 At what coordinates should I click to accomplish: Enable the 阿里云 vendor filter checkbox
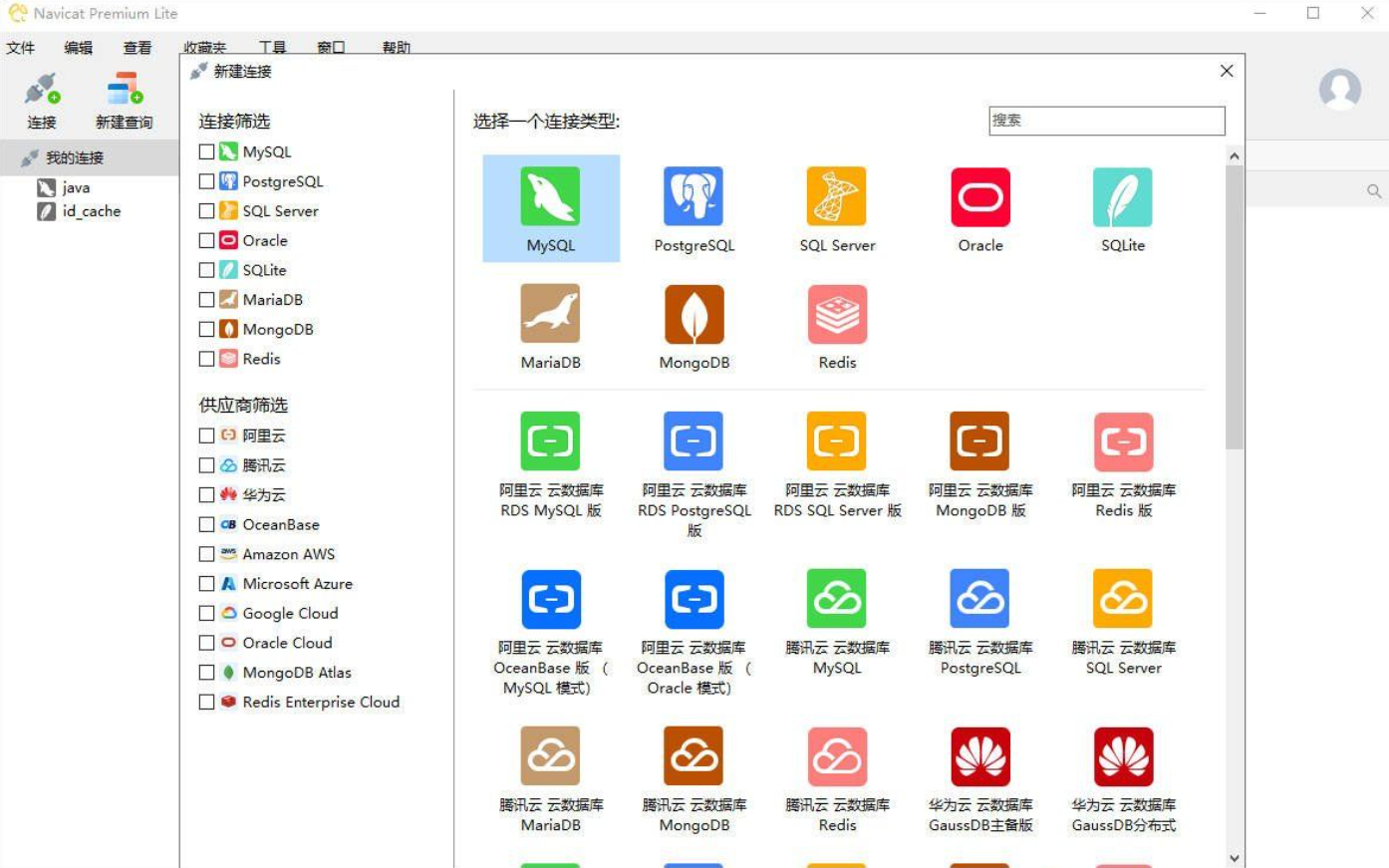206,435
